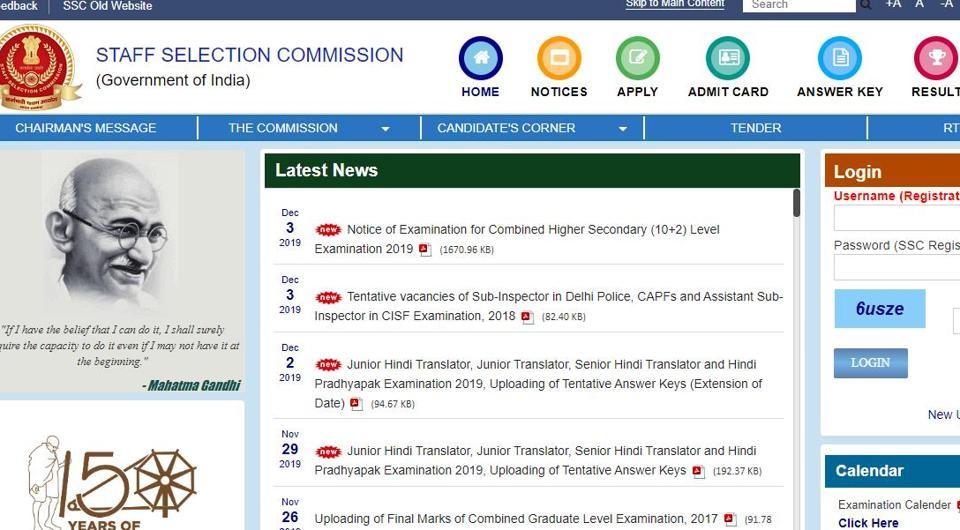Open CANDIDATE'S CORNER menu item
Screen dimensions: 960x530
(506, 128)
